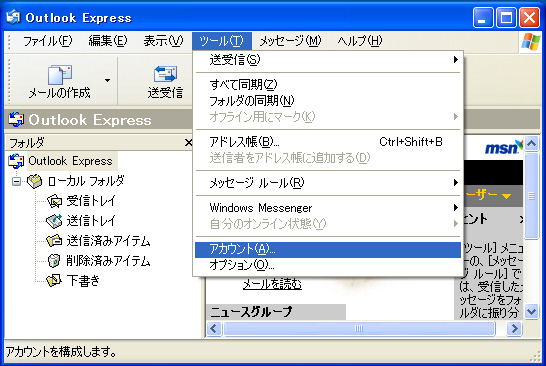The height and width of the screenshot is (366, 546).
Task: Minimize the Outlook Express window
Action: click(x=483, y=17)
